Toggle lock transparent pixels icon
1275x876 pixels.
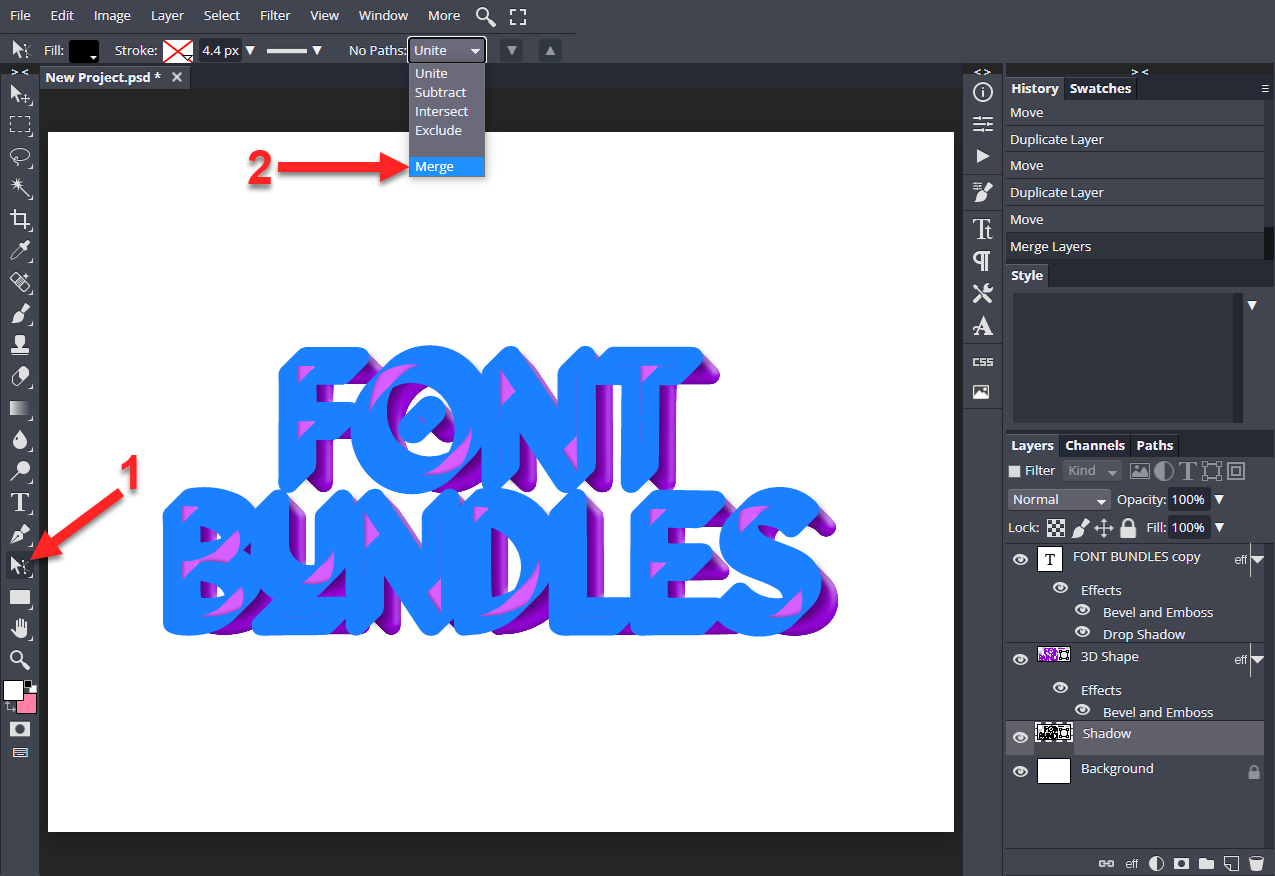1057,528
